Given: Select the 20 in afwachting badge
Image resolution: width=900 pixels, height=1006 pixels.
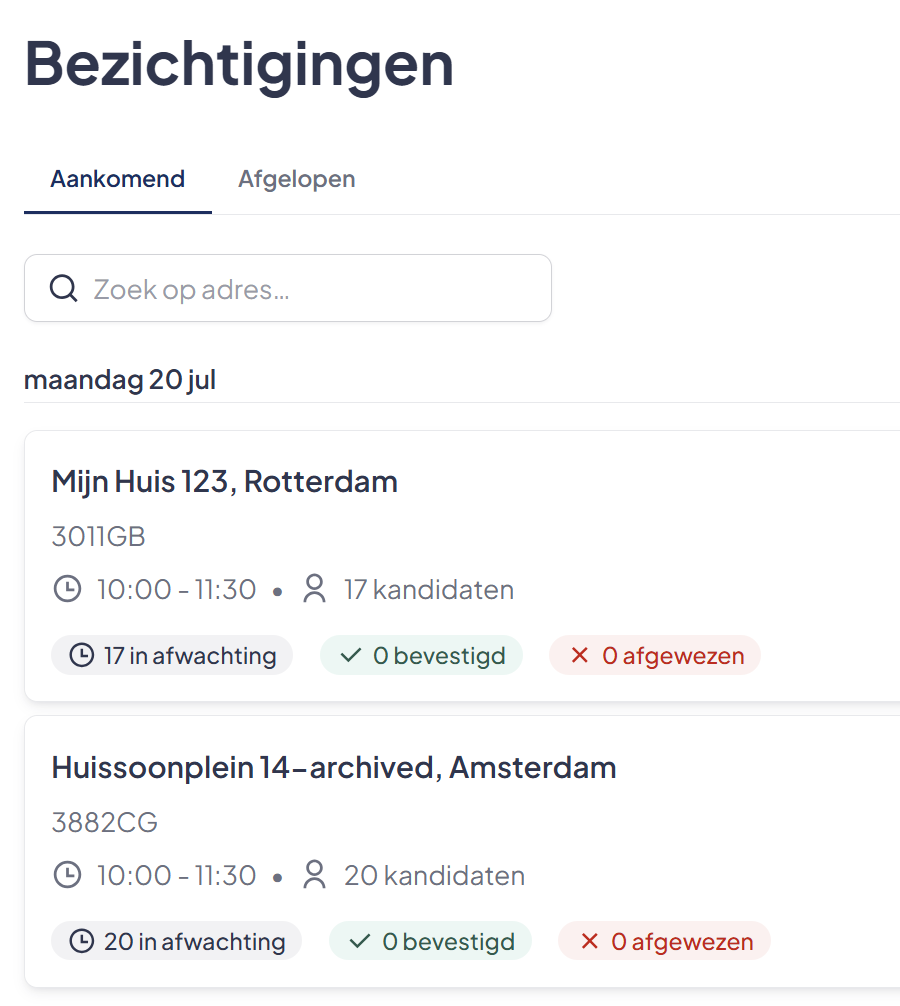Looking at the screenshot, I should (x=176, y=941).
